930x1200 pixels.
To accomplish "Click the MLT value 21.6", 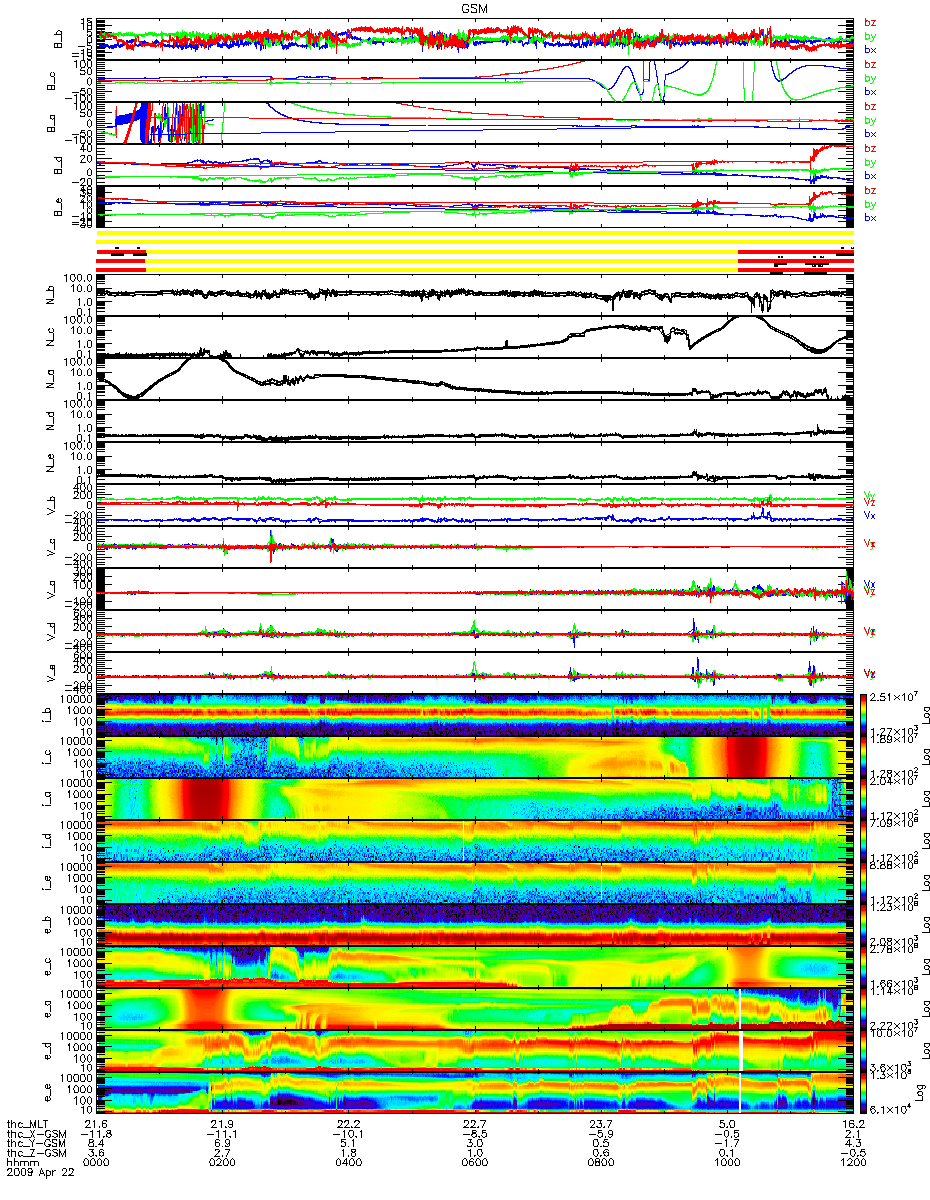I will (x=96, y=1125).
